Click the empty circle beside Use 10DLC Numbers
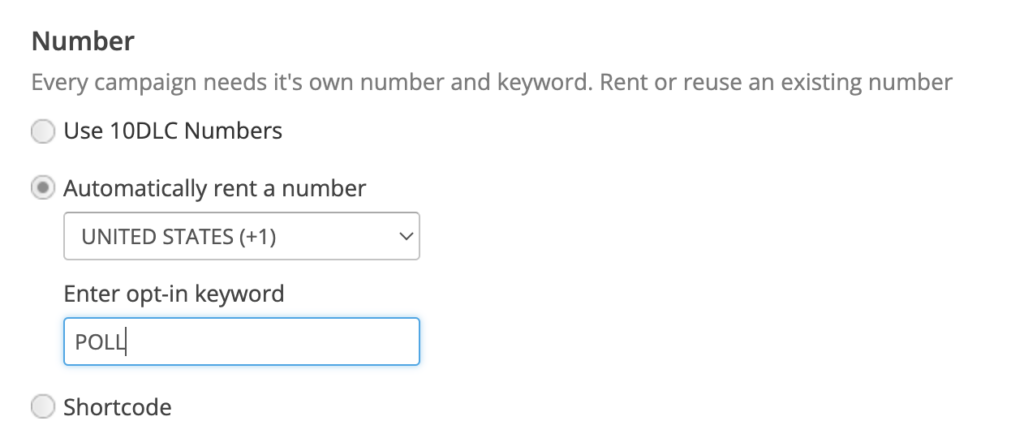The width and height of the screenshot is (1024, 438). pyautogui.click(x=43, y=131)
